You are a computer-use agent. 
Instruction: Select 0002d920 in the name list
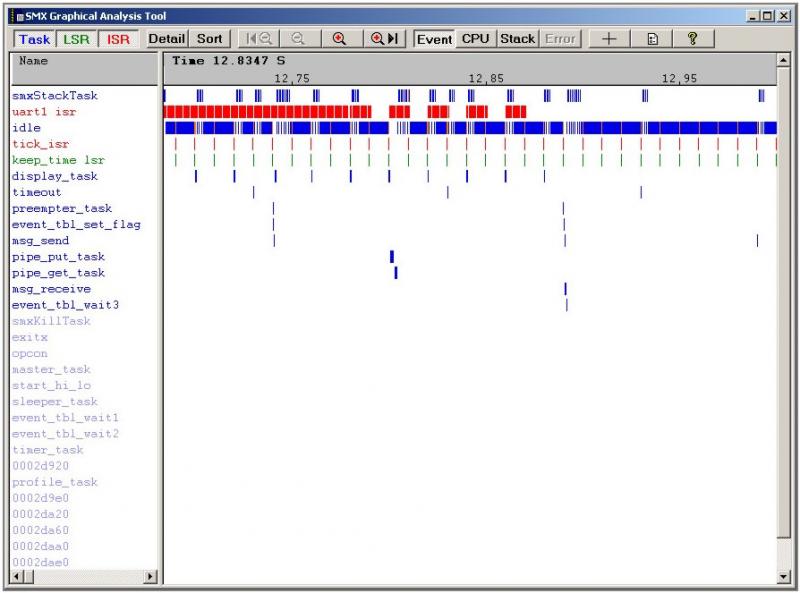[40, 465]
